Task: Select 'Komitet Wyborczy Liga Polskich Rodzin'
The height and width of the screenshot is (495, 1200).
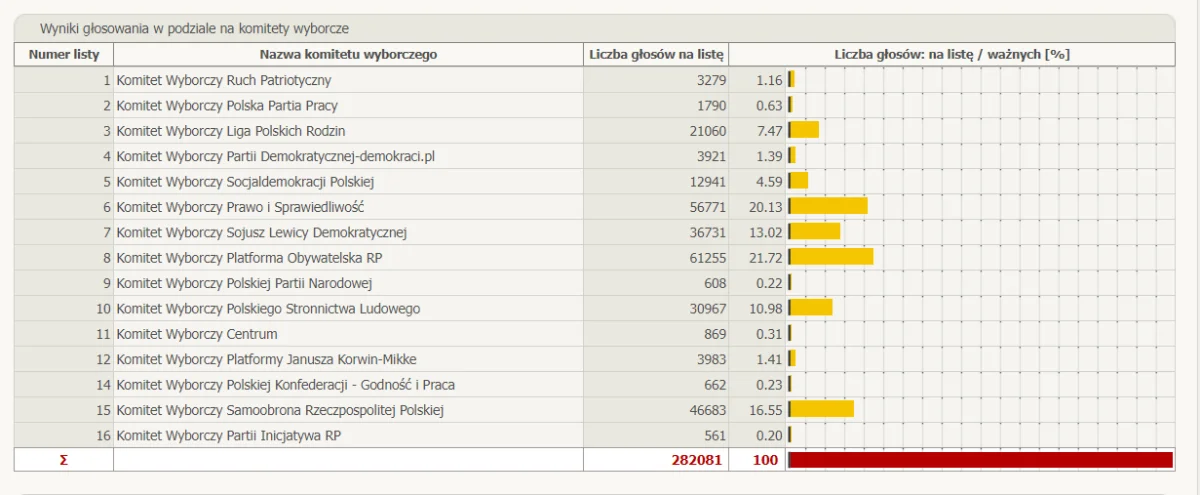Action: (x=231, y=131)
